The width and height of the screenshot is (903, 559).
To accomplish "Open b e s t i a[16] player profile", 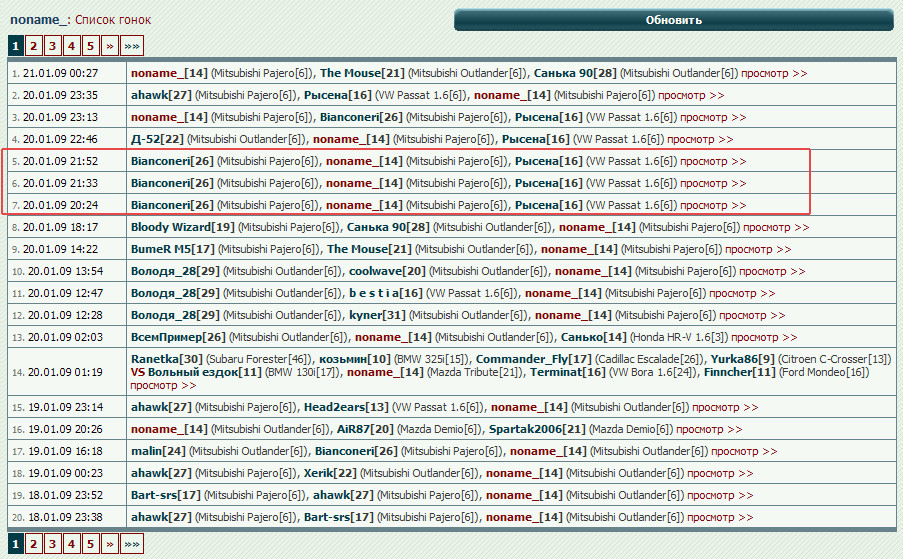I will [386, 293].
